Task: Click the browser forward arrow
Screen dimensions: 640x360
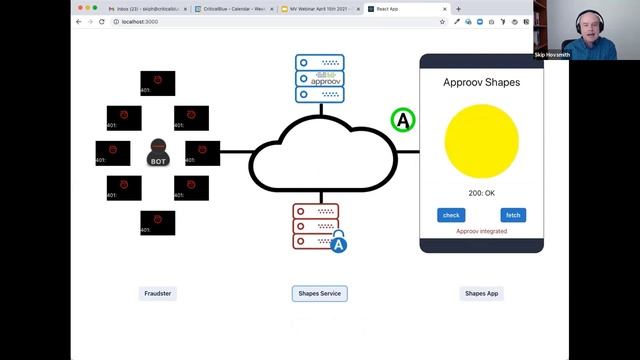Action: click(x=90, y=22)
